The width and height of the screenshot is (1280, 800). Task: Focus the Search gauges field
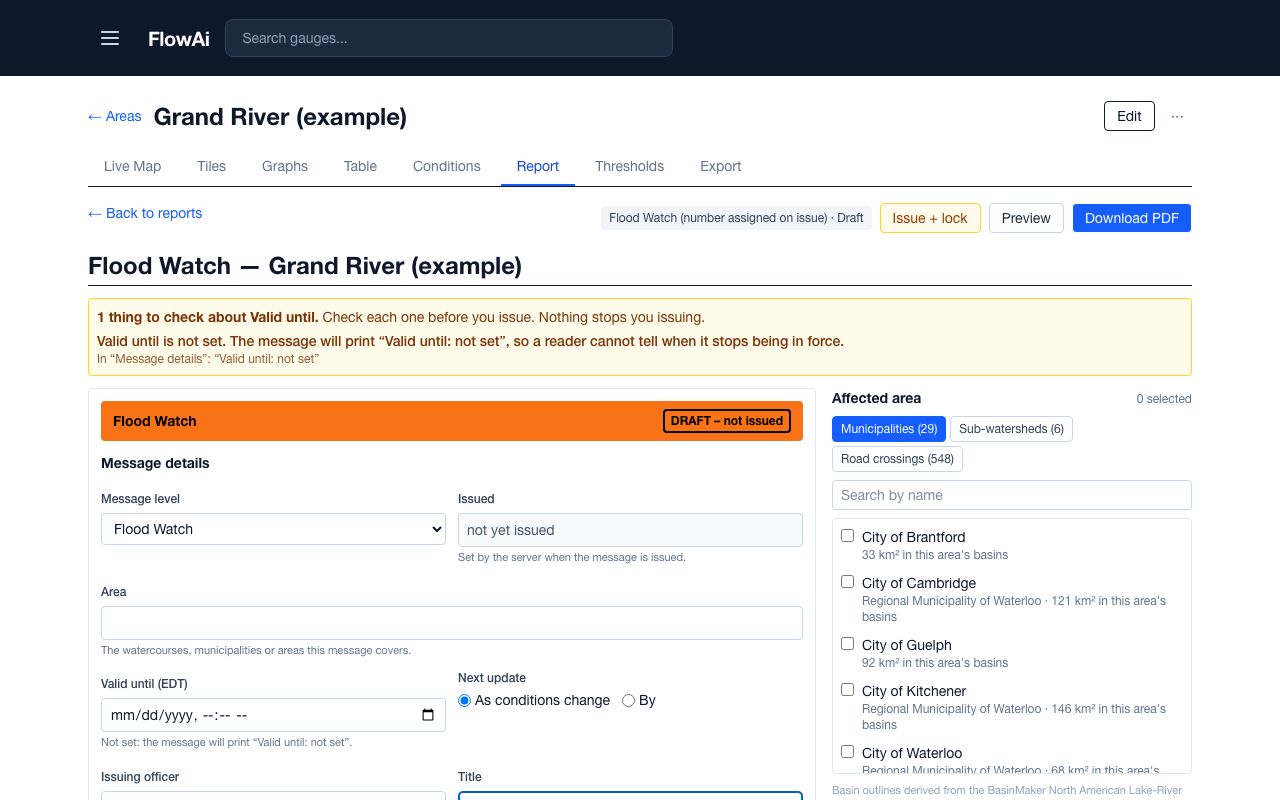(x=449, y=38)
